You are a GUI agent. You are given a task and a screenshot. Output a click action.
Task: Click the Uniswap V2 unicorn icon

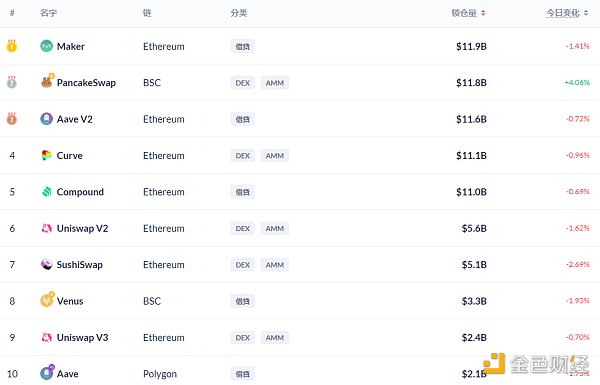[x=46, y=228]
